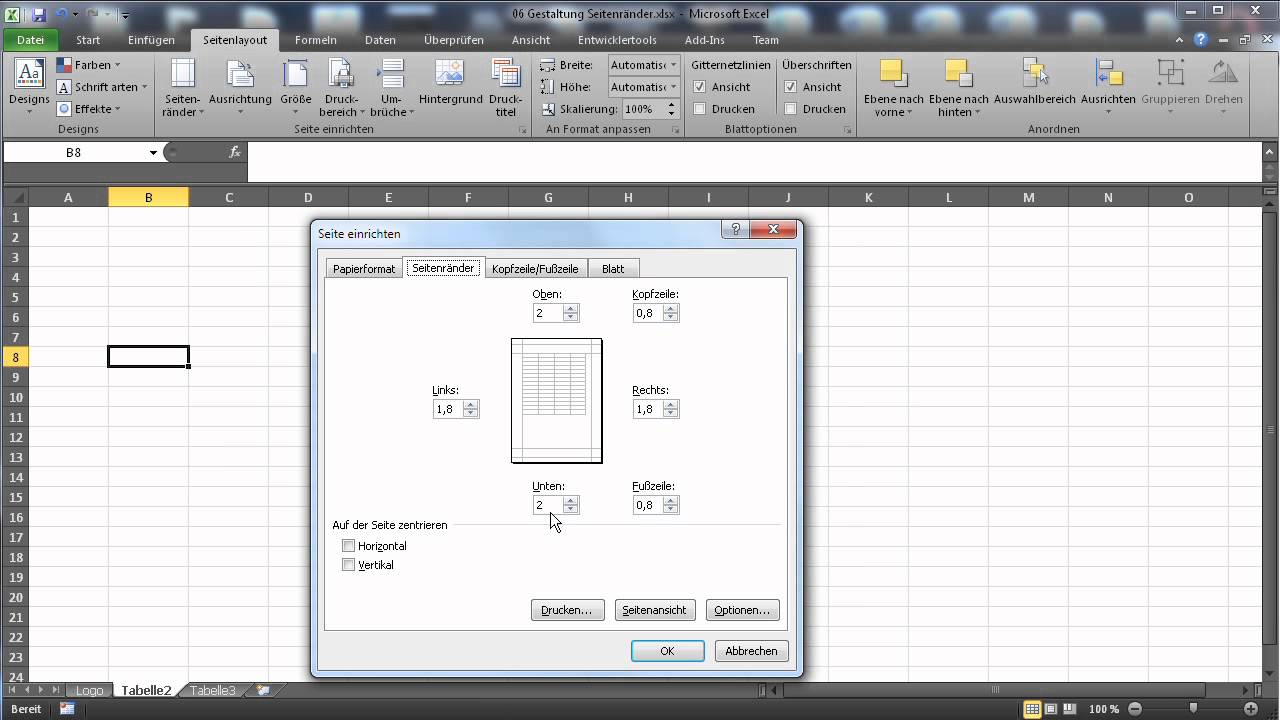The width and height of the screenshot is (1280, 720).
Task: Select column header K
Action: coord(869,198)
